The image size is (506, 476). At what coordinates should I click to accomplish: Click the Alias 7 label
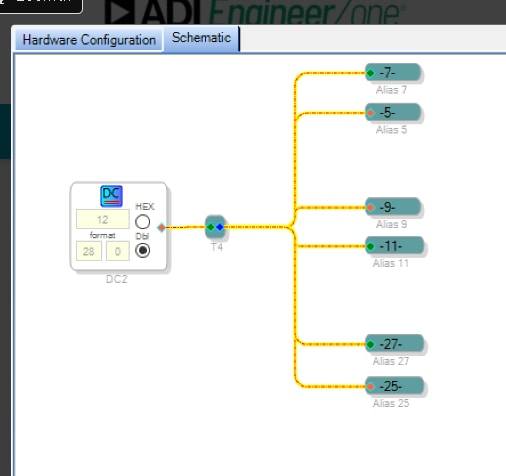391,90
